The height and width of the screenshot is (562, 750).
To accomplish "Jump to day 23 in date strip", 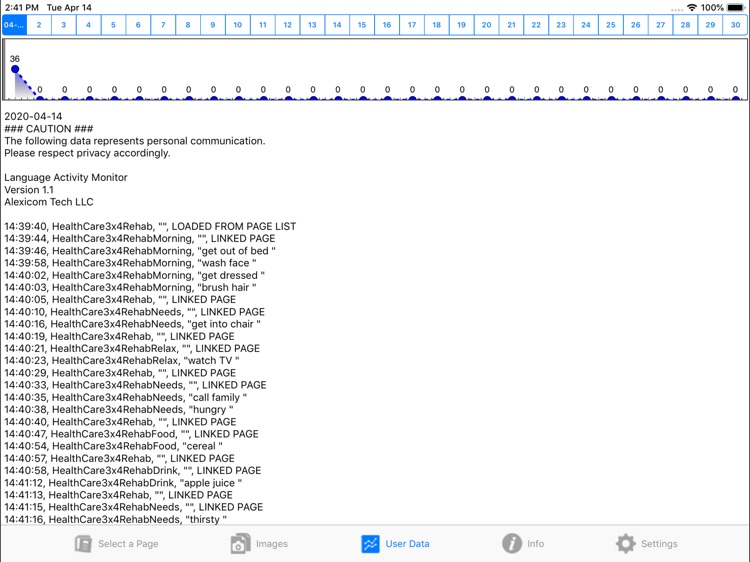I will tap(561, 25).
